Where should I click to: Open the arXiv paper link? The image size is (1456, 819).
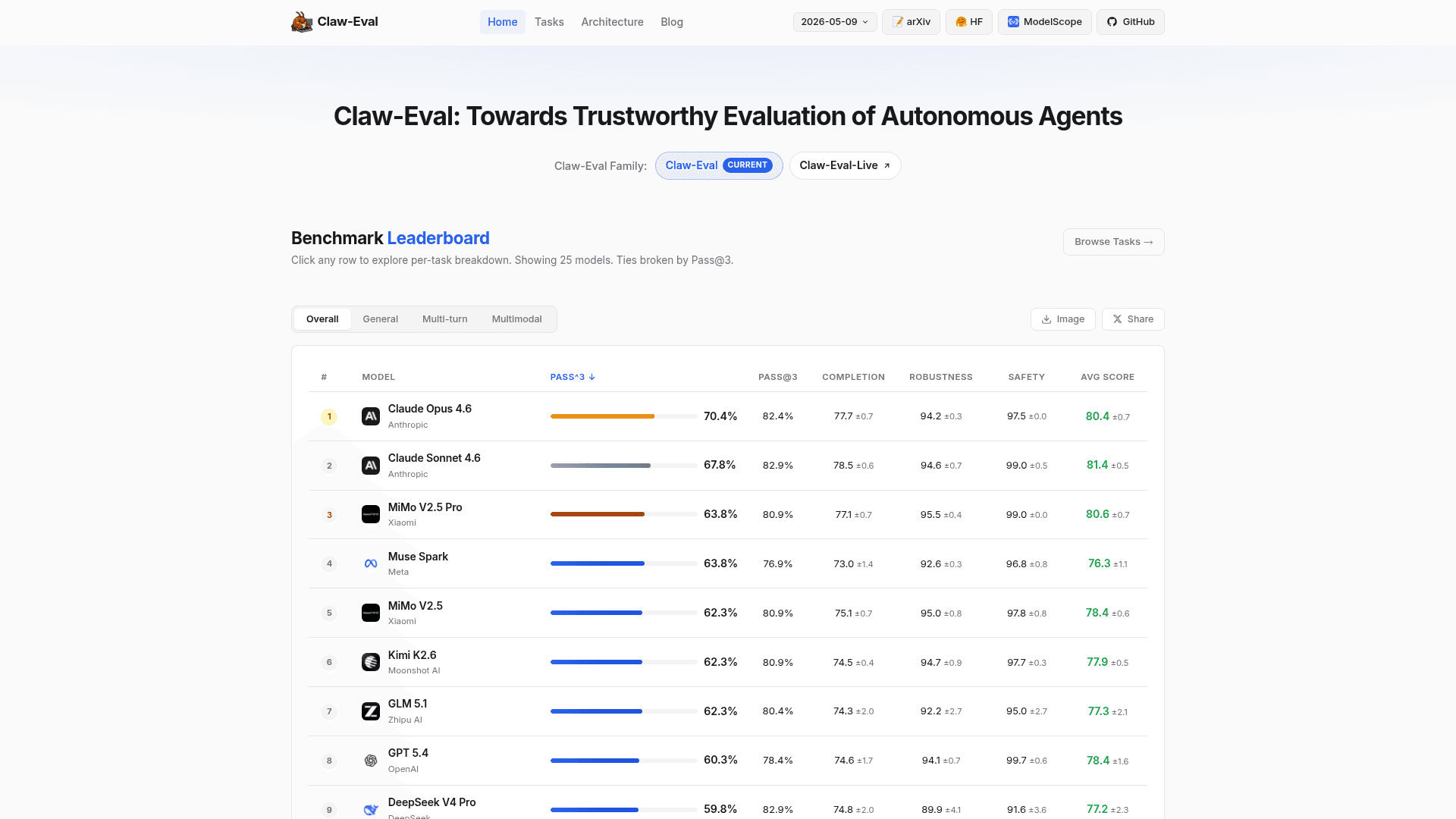[911, 22]
